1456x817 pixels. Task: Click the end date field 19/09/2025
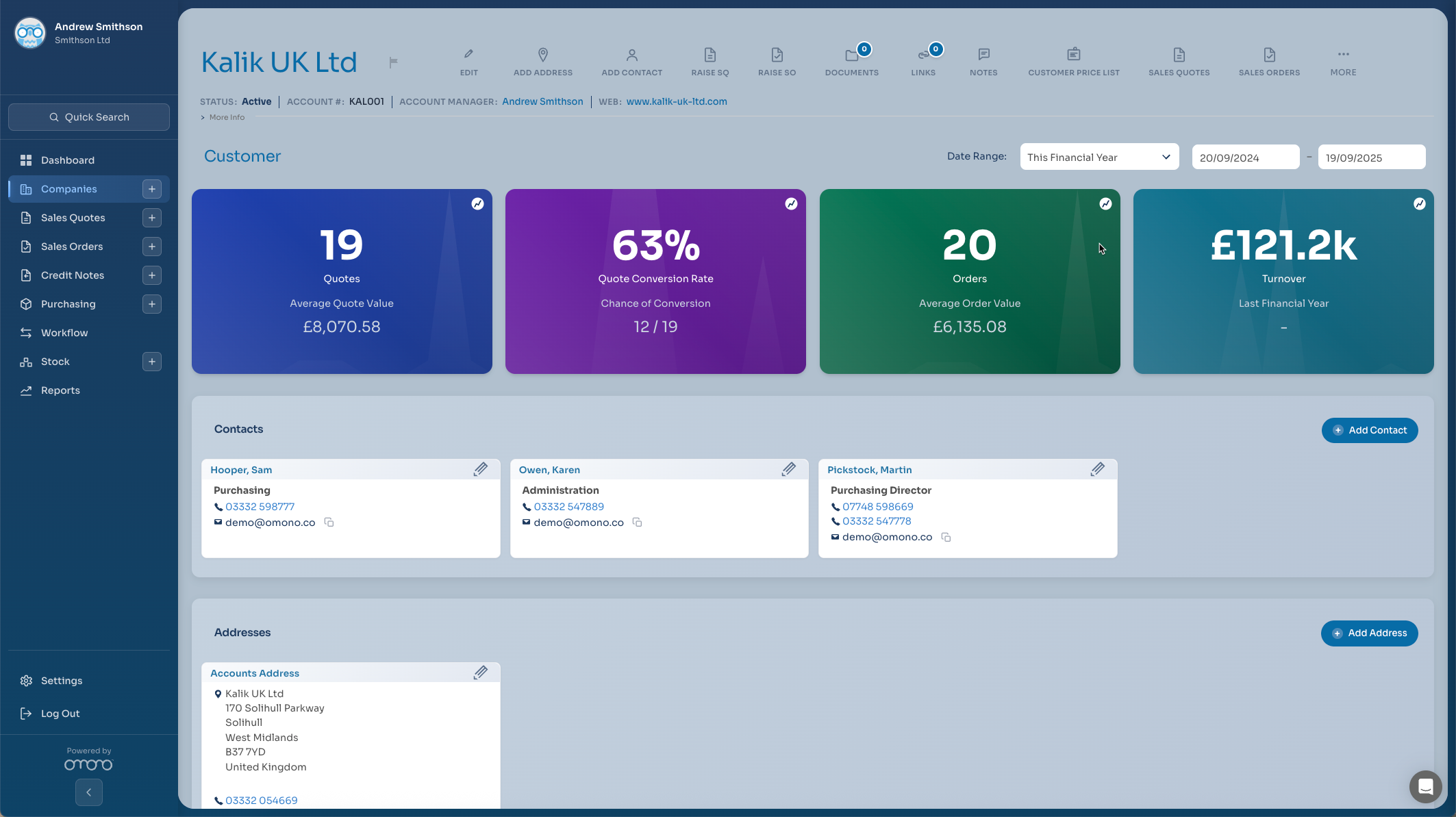coord(1371,158)
